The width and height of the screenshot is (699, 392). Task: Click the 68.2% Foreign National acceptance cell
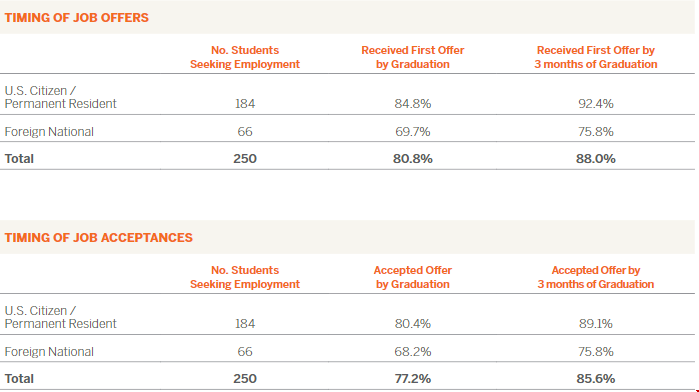click(x=413, y=352)
